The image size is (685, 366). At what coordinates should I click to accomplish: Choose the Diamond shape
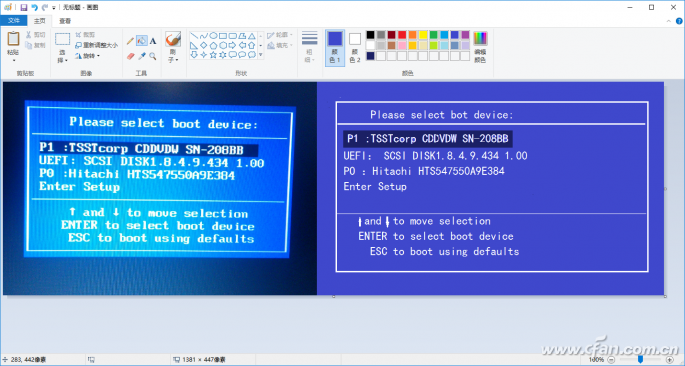tap(203, 45)
